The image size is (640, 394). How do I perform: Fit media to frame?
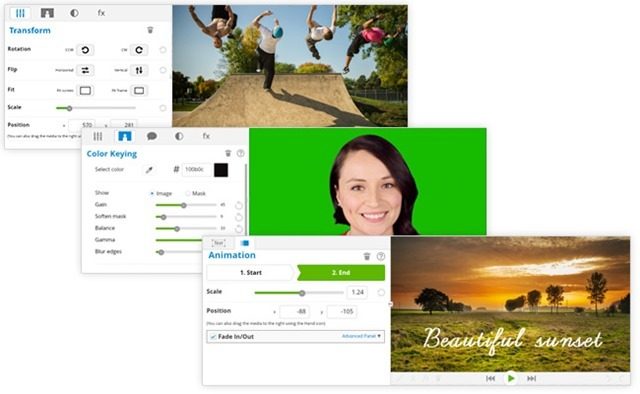pos(139,90)
